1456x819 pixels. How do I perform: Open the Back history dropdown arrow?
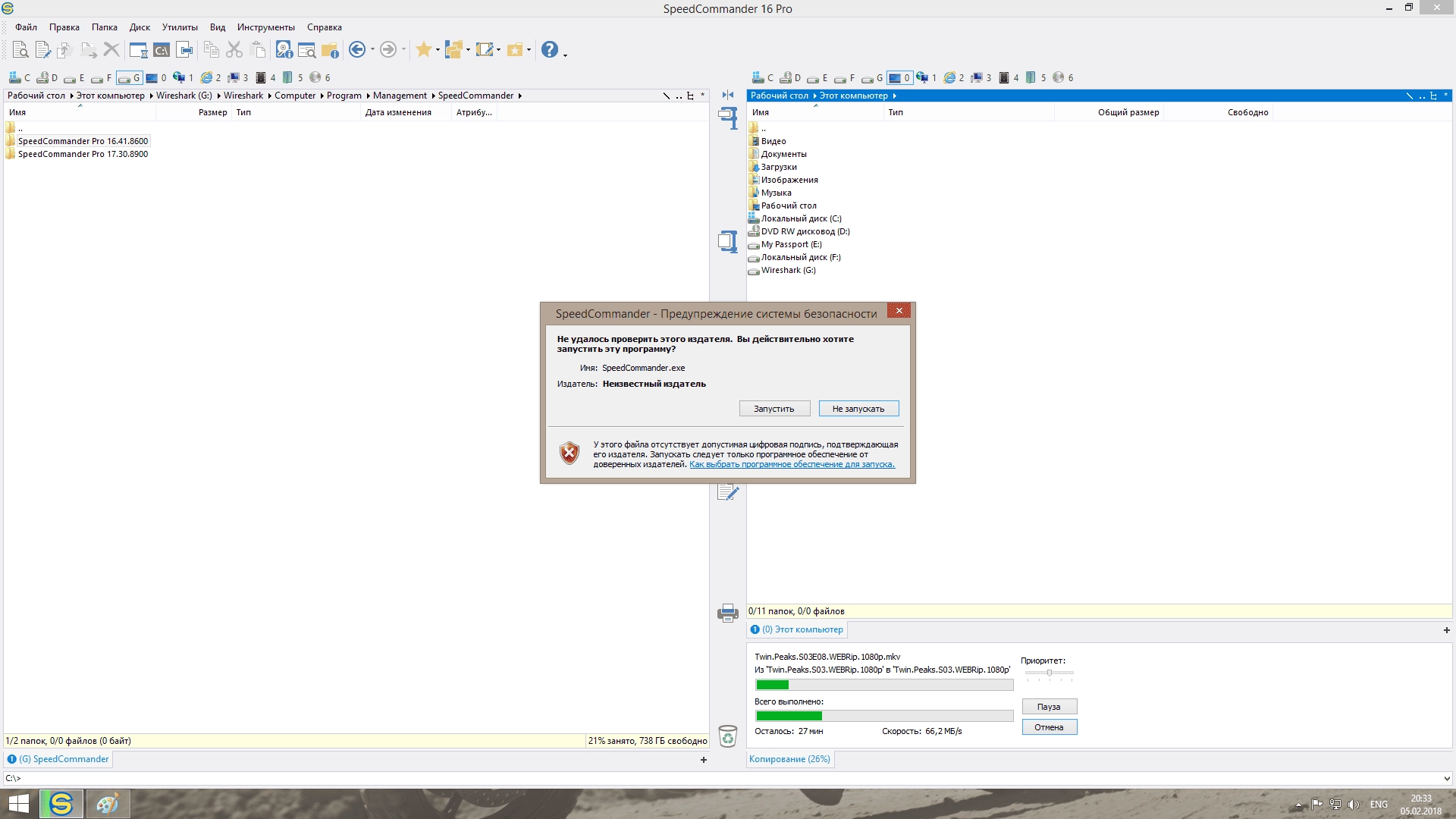372,50
